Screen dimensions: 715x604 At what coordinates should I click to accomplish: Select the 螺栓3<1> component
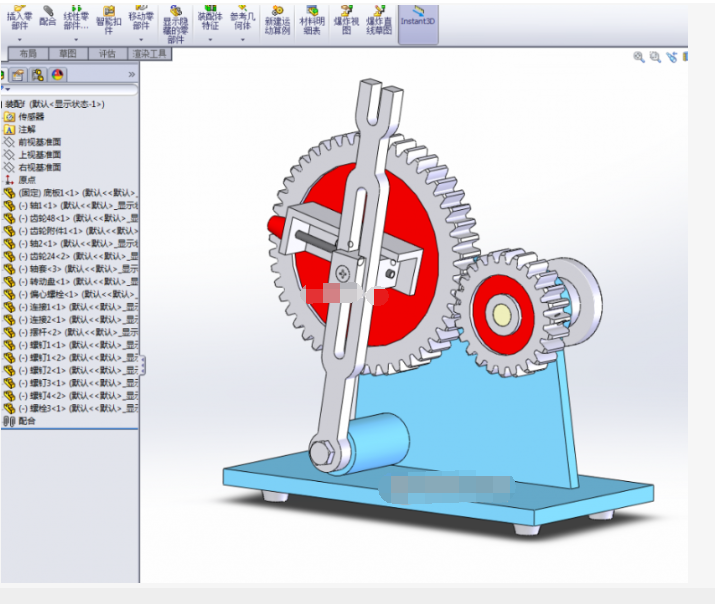click(71, 408)
